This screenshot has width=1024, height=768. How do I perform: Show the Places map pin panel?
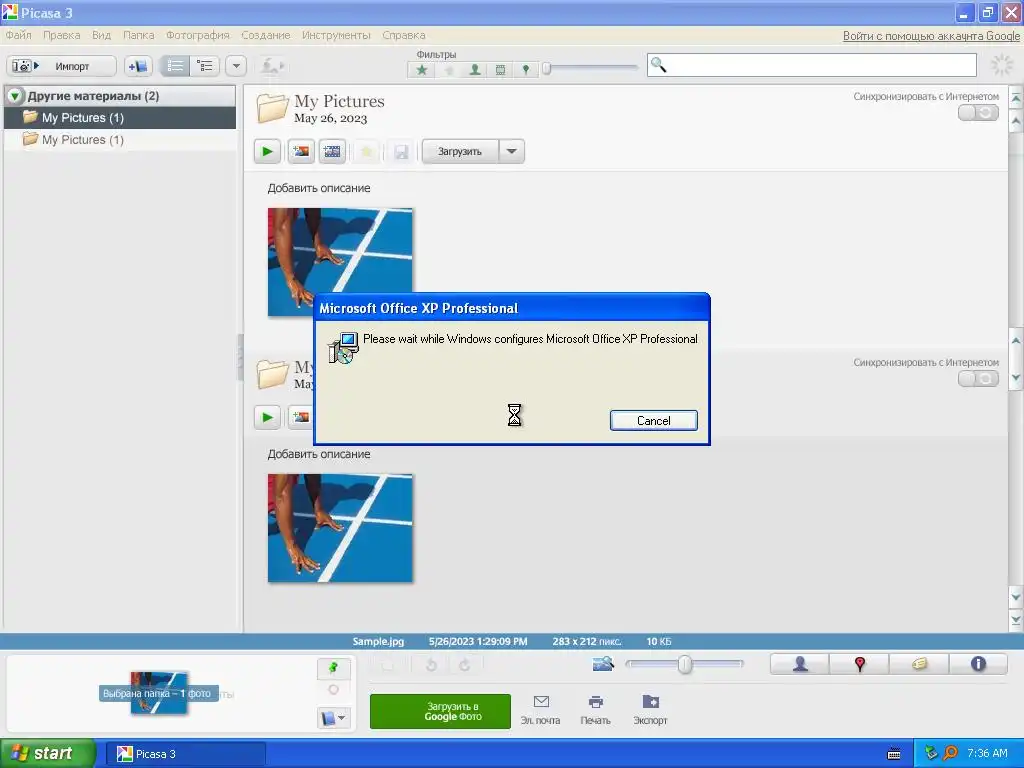(x=859, y=664)
